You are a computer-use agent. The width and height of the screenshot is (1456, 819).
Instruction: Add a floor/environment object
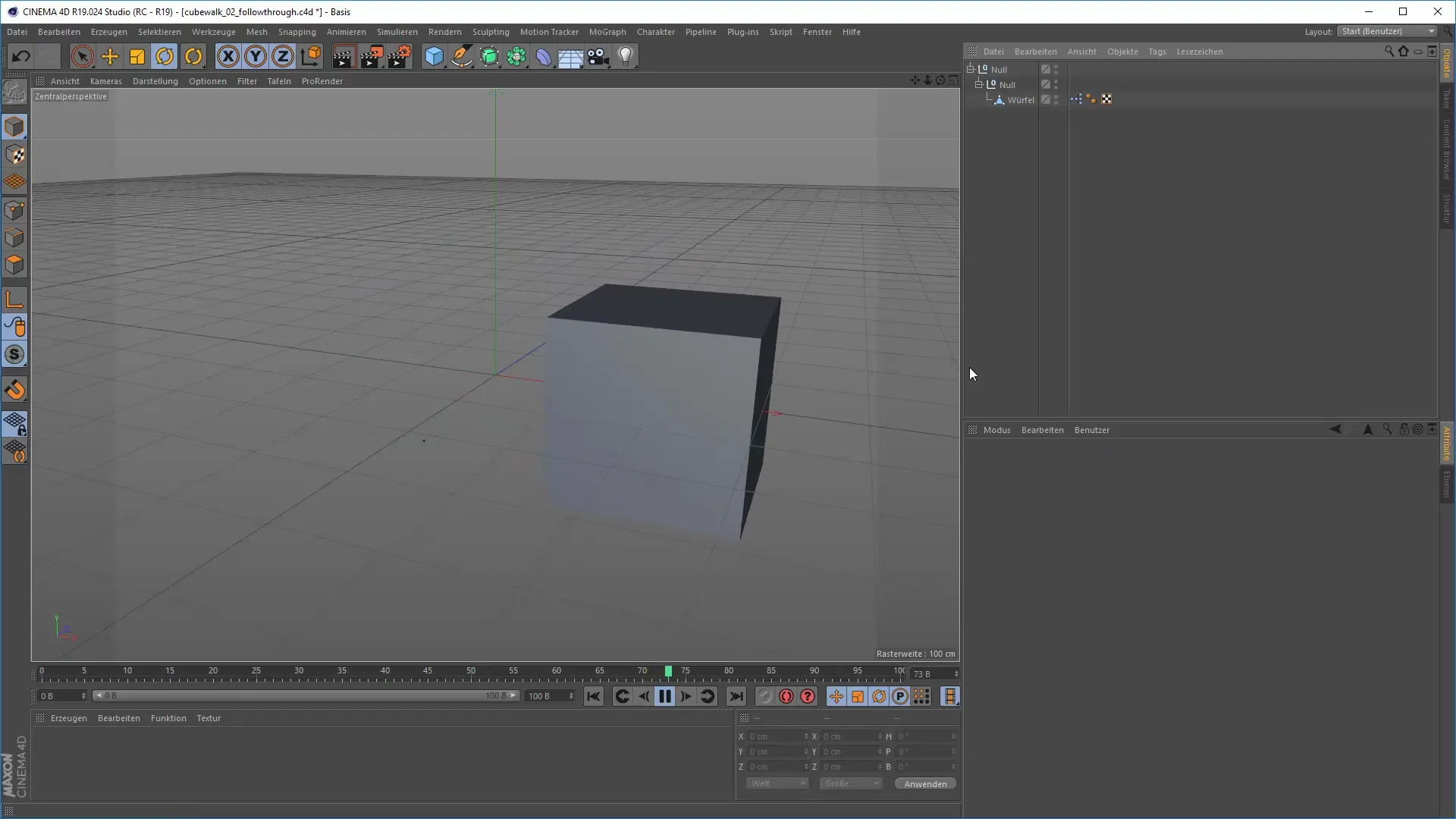(570, 56)
